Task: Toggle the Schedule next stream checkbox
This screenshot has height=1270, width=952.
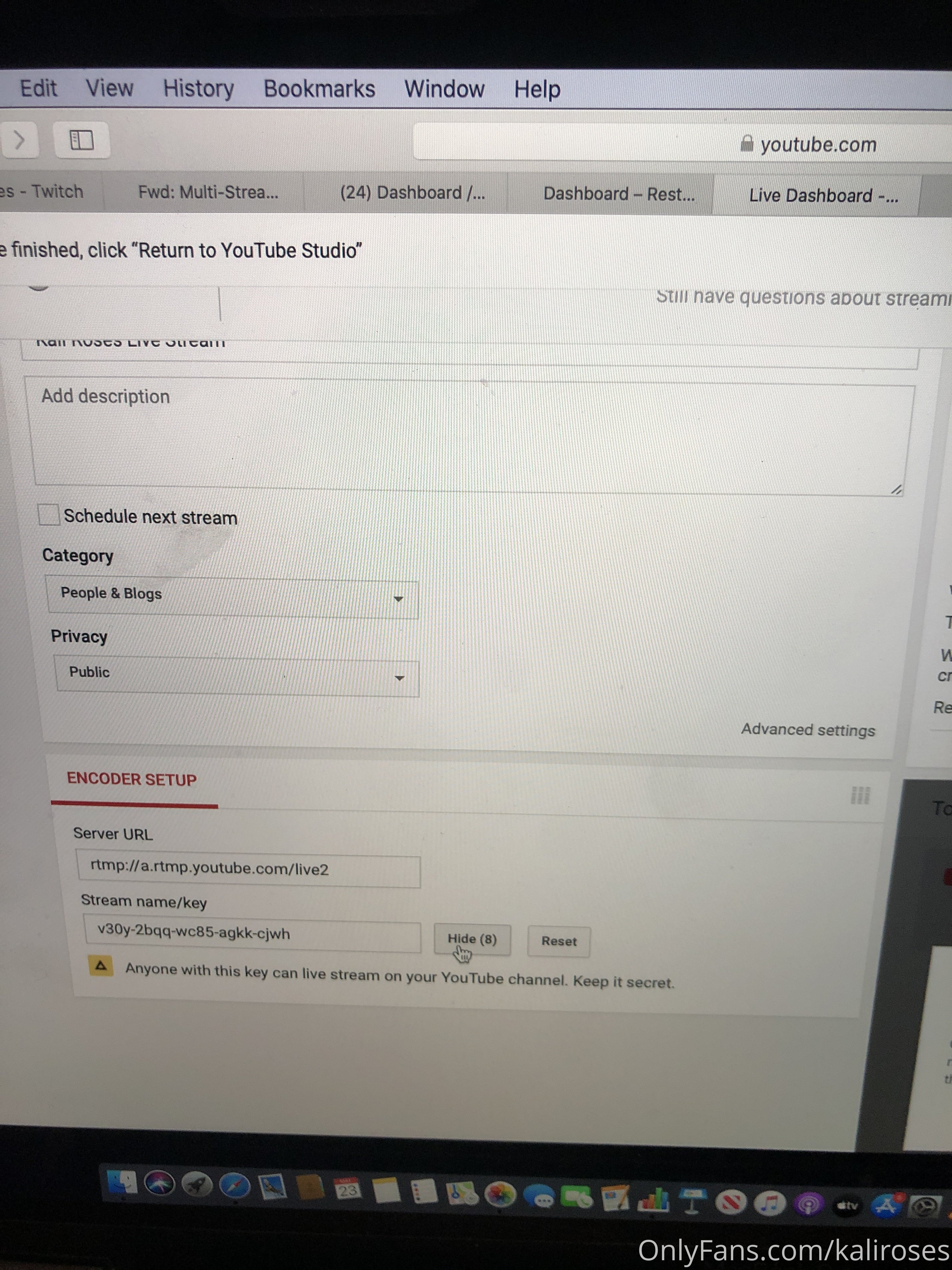Action: (47, 517)
